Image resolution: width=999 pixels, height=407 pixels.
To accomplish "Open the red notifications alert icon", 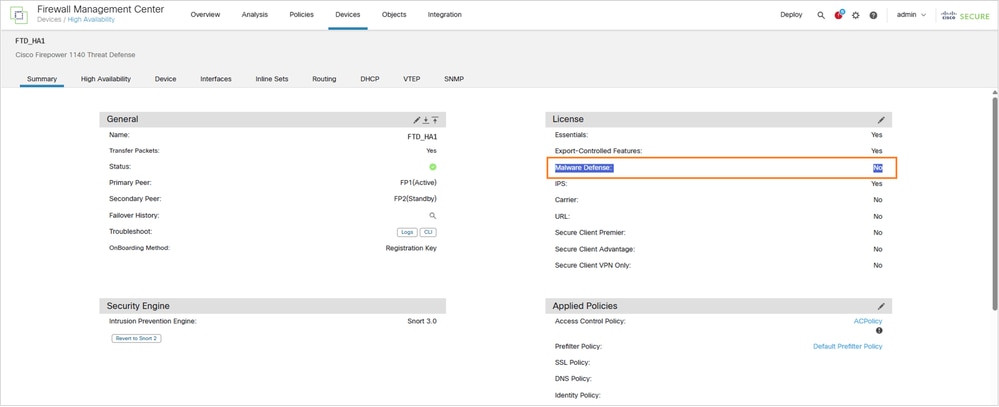I will click(838, 15).
